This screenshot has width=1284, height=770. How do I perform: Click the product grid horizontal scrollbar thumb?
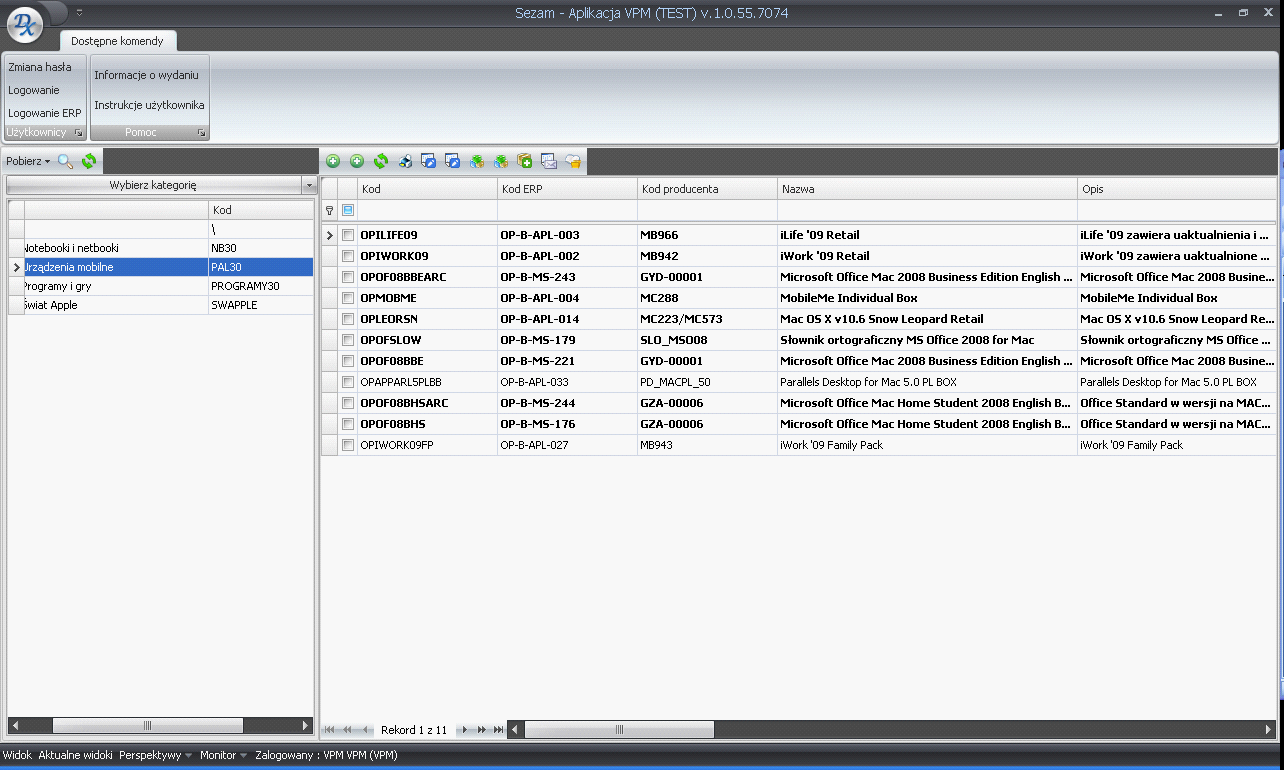coord(619,730)
